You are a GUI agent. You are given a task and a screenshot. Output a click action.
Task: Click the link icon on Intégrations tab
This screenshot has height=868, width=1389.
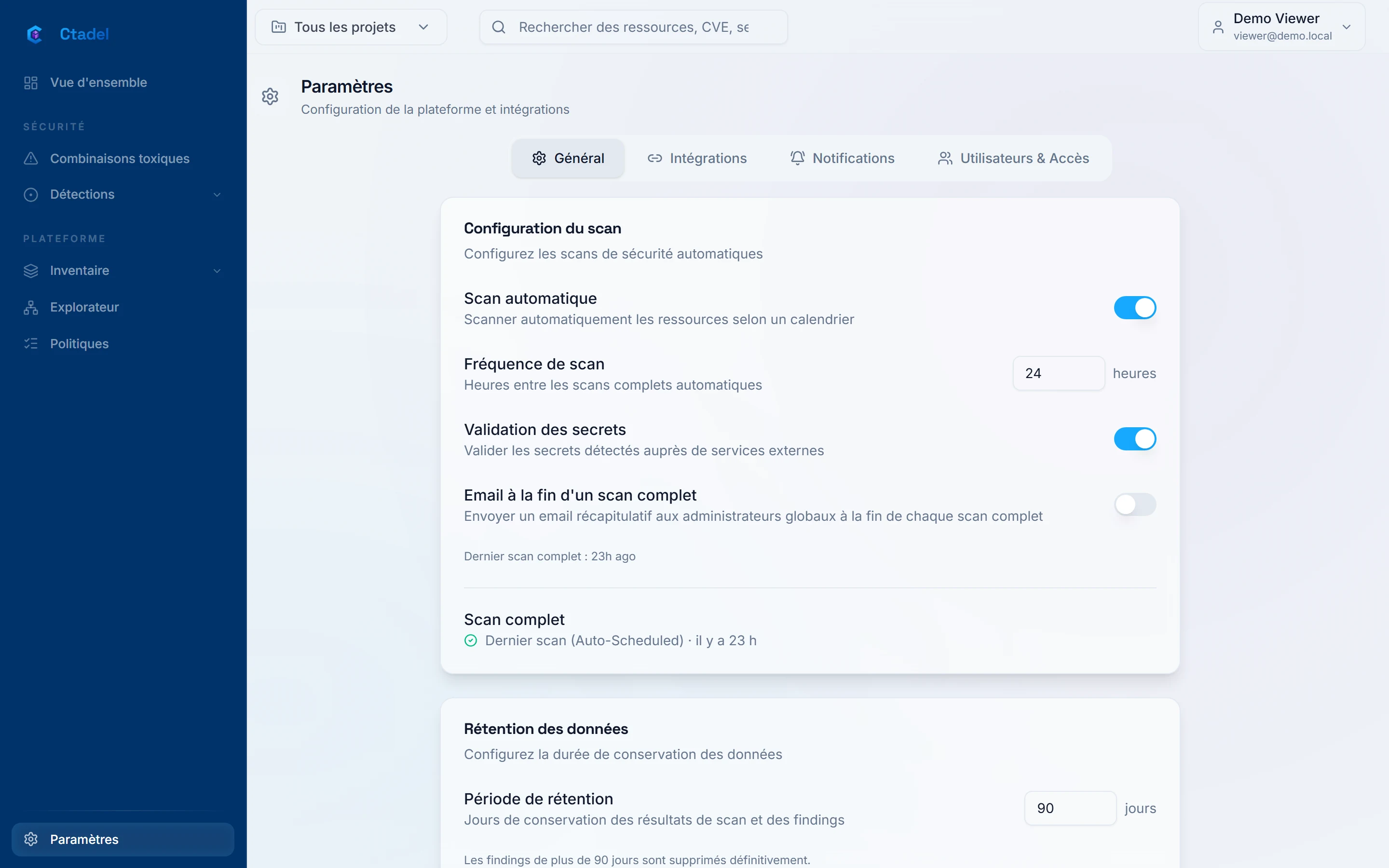(x=655, y=159)
